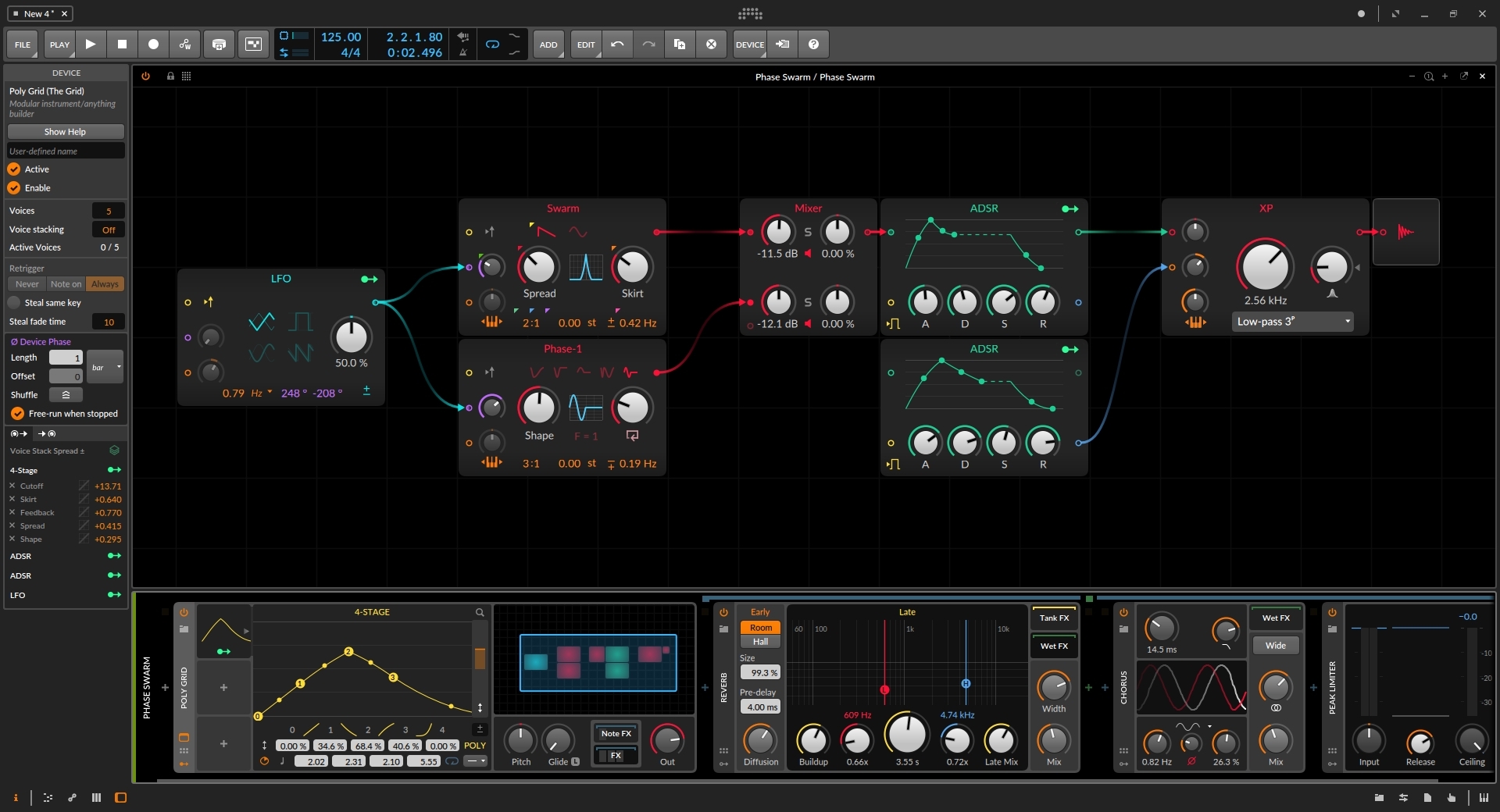Toggle the Active checkbox
The image size is (1500, 812).
[14, 169]
